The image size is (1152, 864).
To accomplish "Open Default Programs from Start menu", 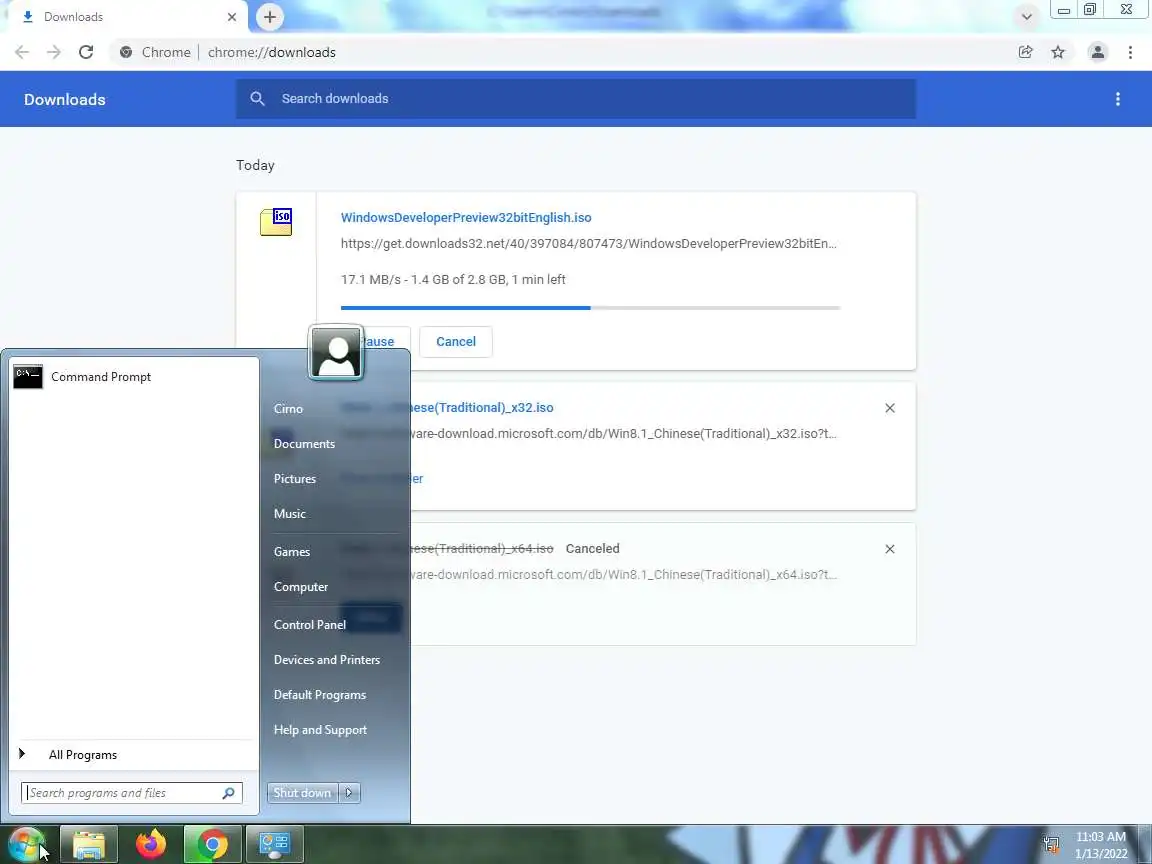I will [320, 695].
